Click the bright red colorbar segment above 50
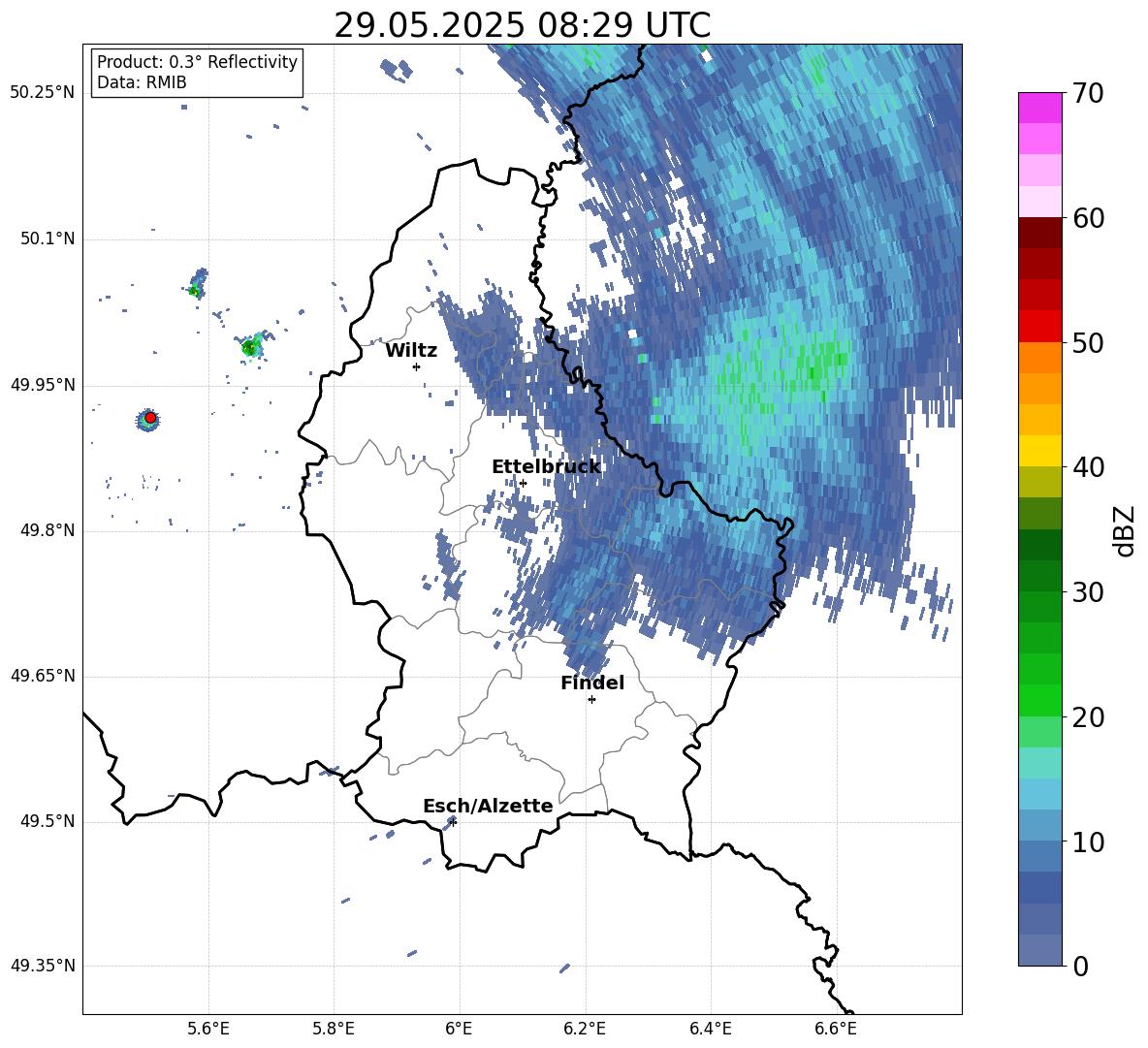Image resolution: width=1148 pixels, height=1048 pixels. [x=1039, y=327]
